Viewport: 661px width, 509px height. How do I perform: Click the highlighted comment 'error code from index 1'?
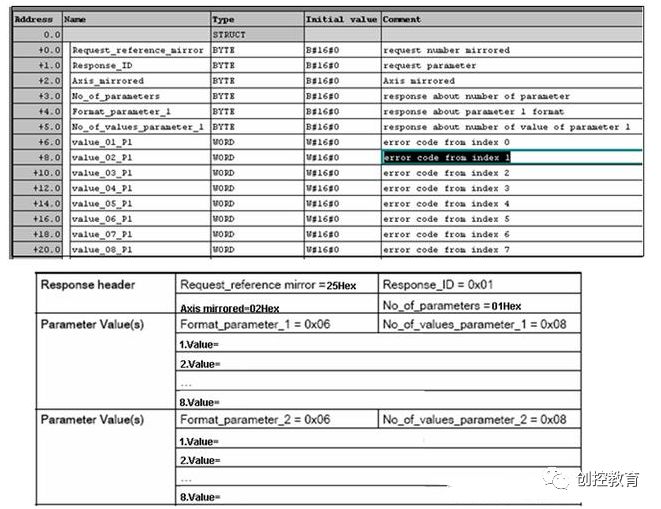(x=447, y=157)
